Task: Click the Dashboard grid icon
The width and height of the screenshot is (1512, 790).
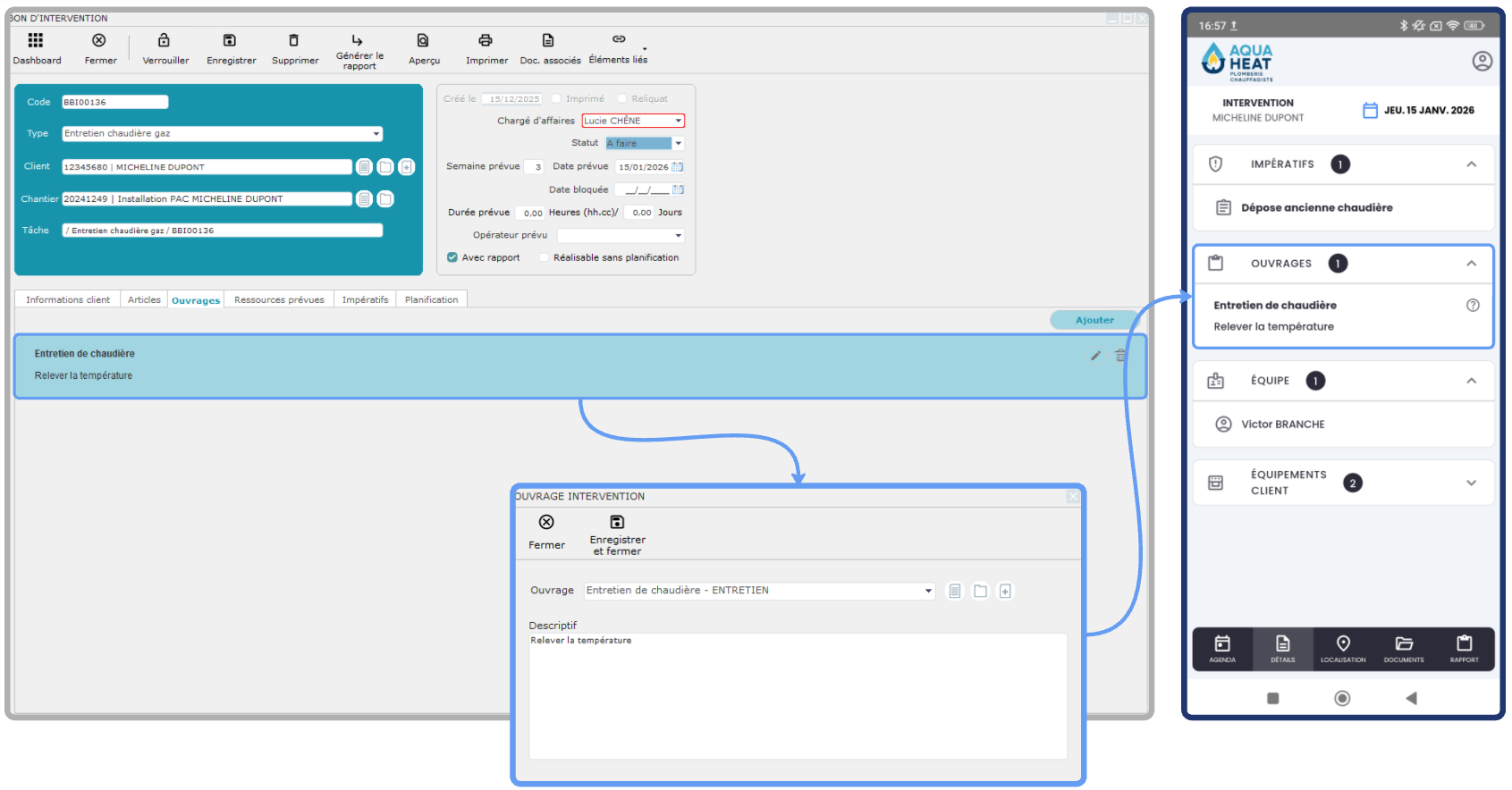Action: (36, 40)
